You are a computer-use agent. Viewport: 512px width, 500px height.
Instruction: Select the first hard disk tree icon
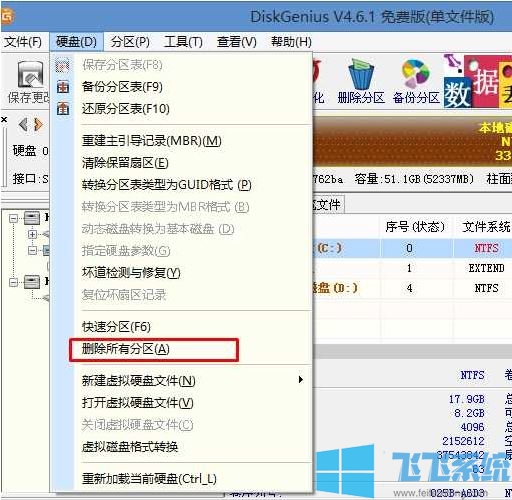pyautogui.click(x=32, y=218)
